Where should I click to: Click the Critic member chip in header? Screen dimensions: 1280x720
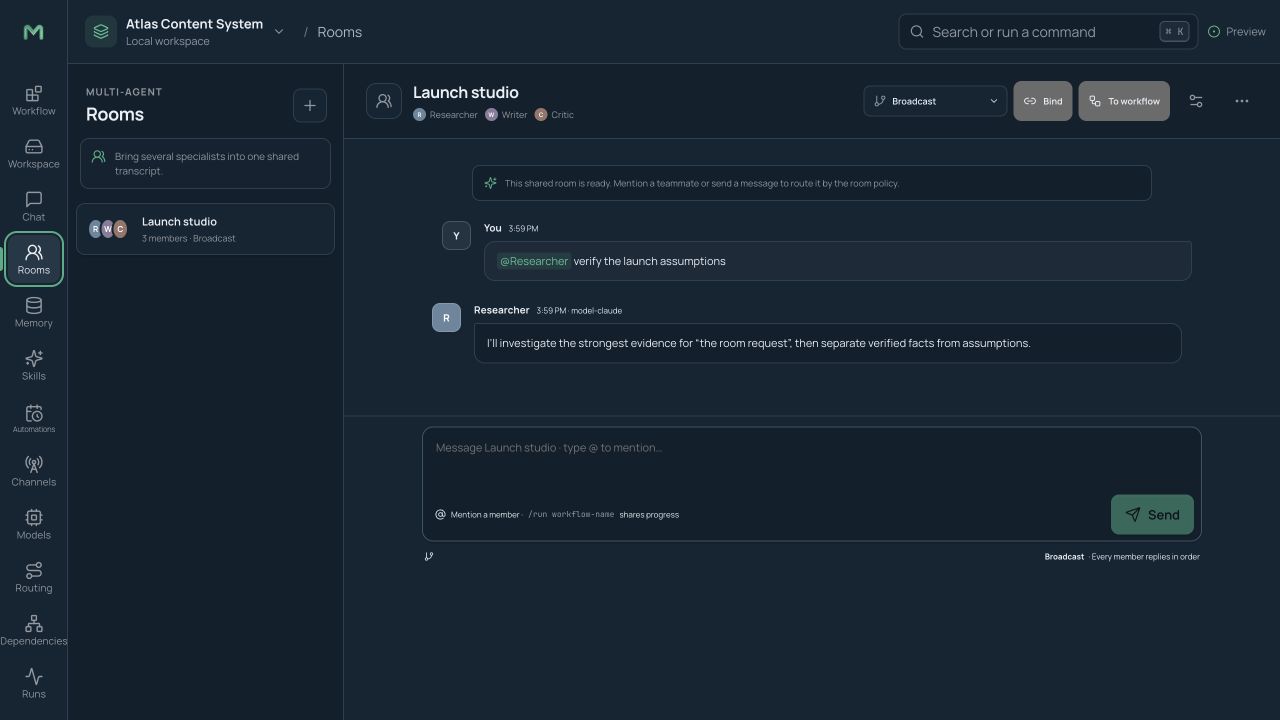point(554,115)
